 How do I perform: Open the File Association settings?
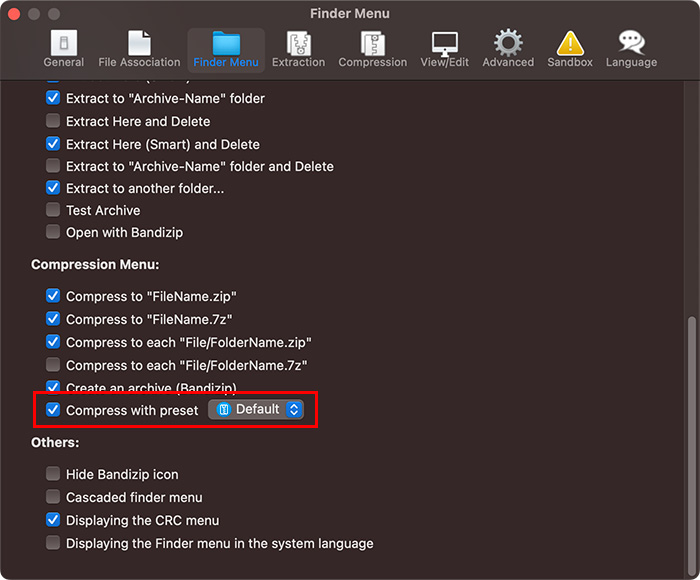coord(139,49)
